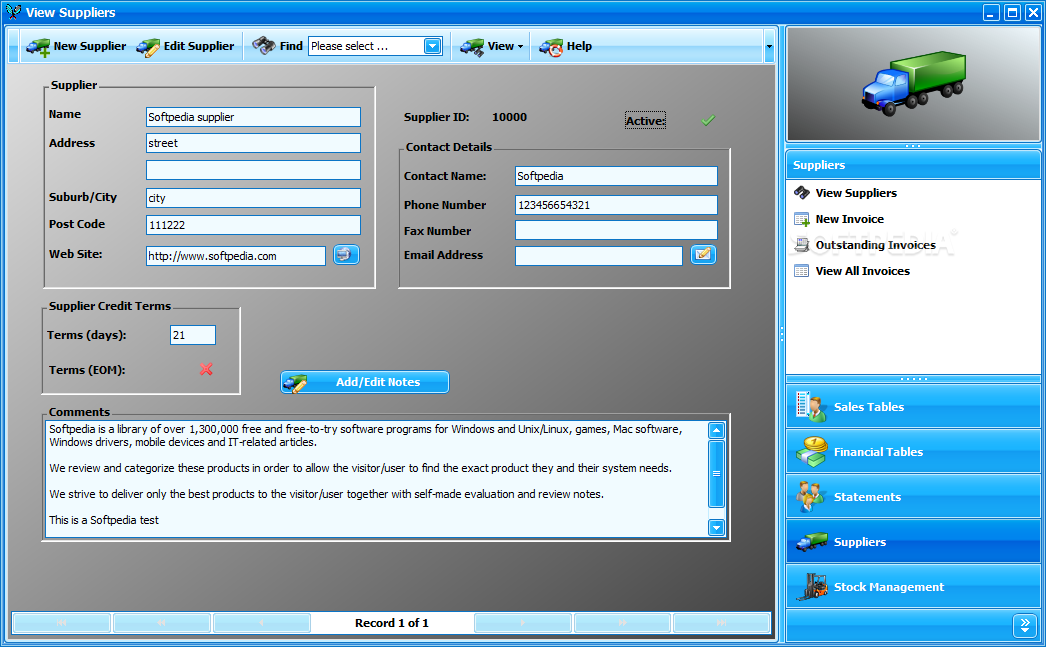Click the comments scrollbar thumb
Image resolution: width=1046 pixels, height=647 pixels.
pos(716,474)
